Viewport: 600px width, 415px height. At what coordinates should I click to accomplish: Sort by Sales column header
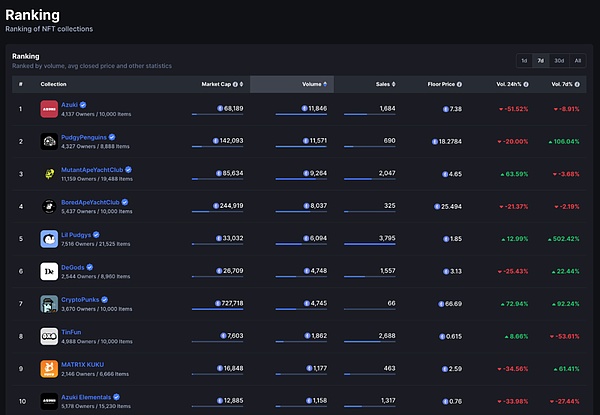[x=383, y=84]
